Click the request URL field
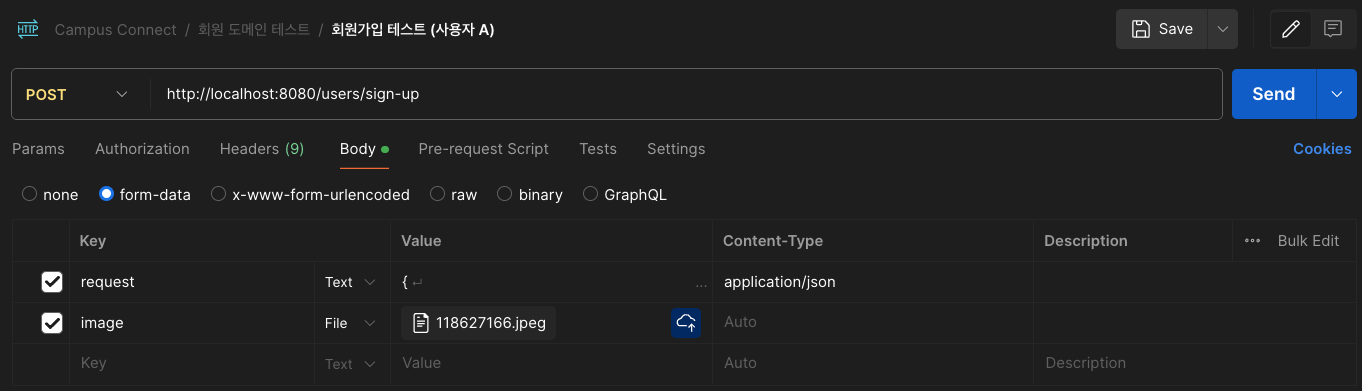 [x=686, y=94]
